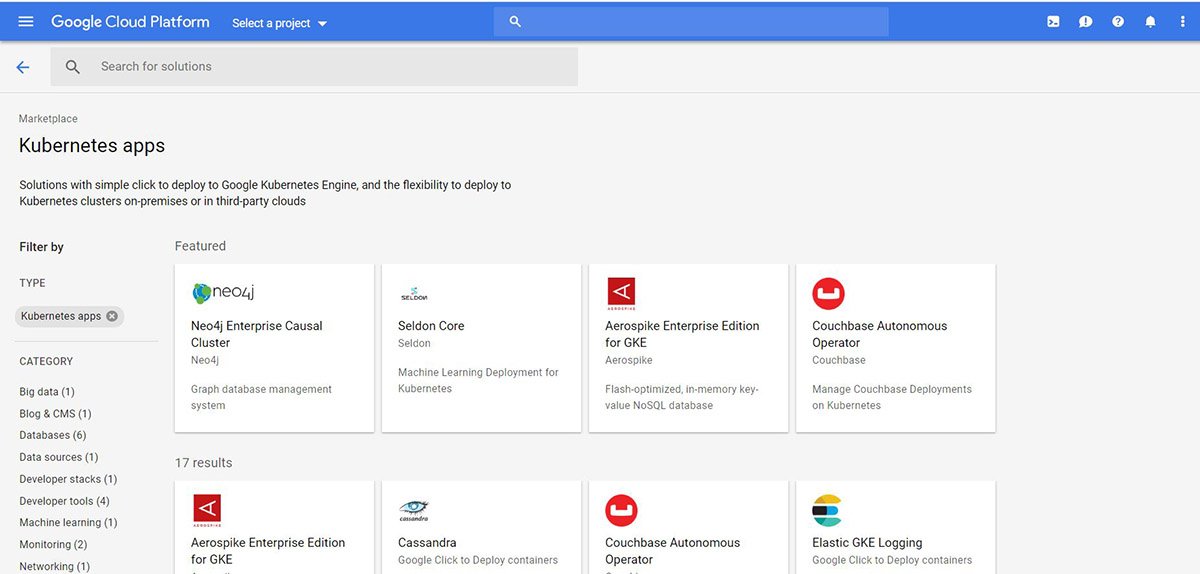Filter by Databases (6) category

pyautogui.click(x=52, y=435)
